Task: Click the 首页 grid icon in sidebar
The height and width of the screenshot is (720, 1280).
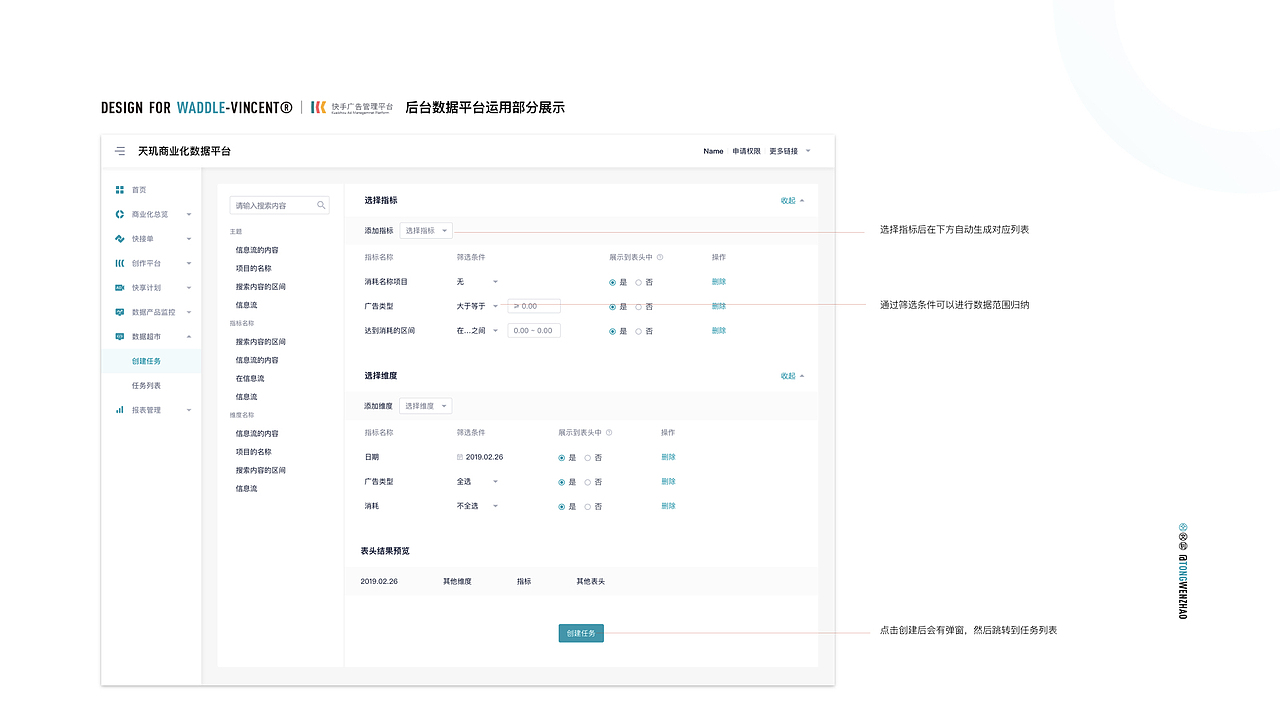Action: 120,189
